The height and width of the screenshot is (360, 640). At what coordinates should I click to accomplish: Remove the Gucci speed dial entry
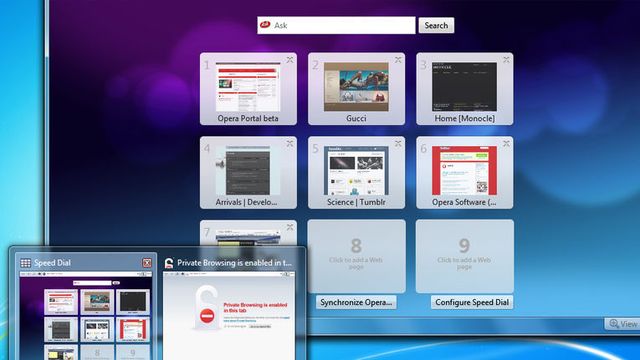coord(398,60)
